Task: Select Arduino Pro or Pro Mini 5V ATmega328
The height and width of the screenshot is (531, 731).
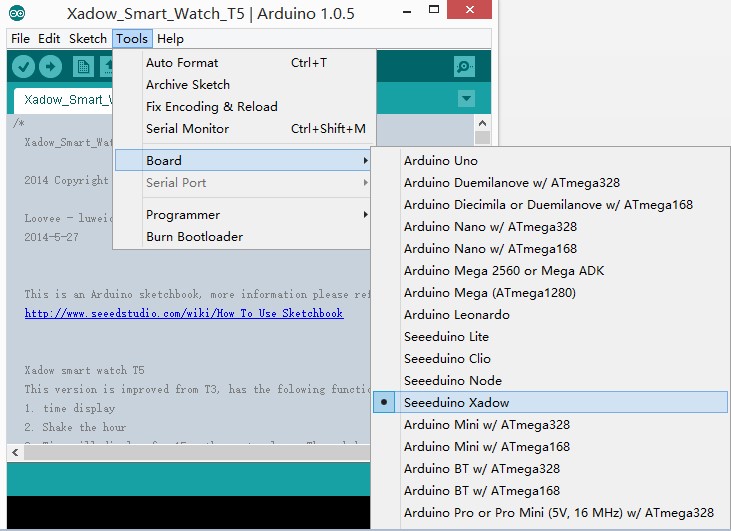Action: [x=550, y=512]
